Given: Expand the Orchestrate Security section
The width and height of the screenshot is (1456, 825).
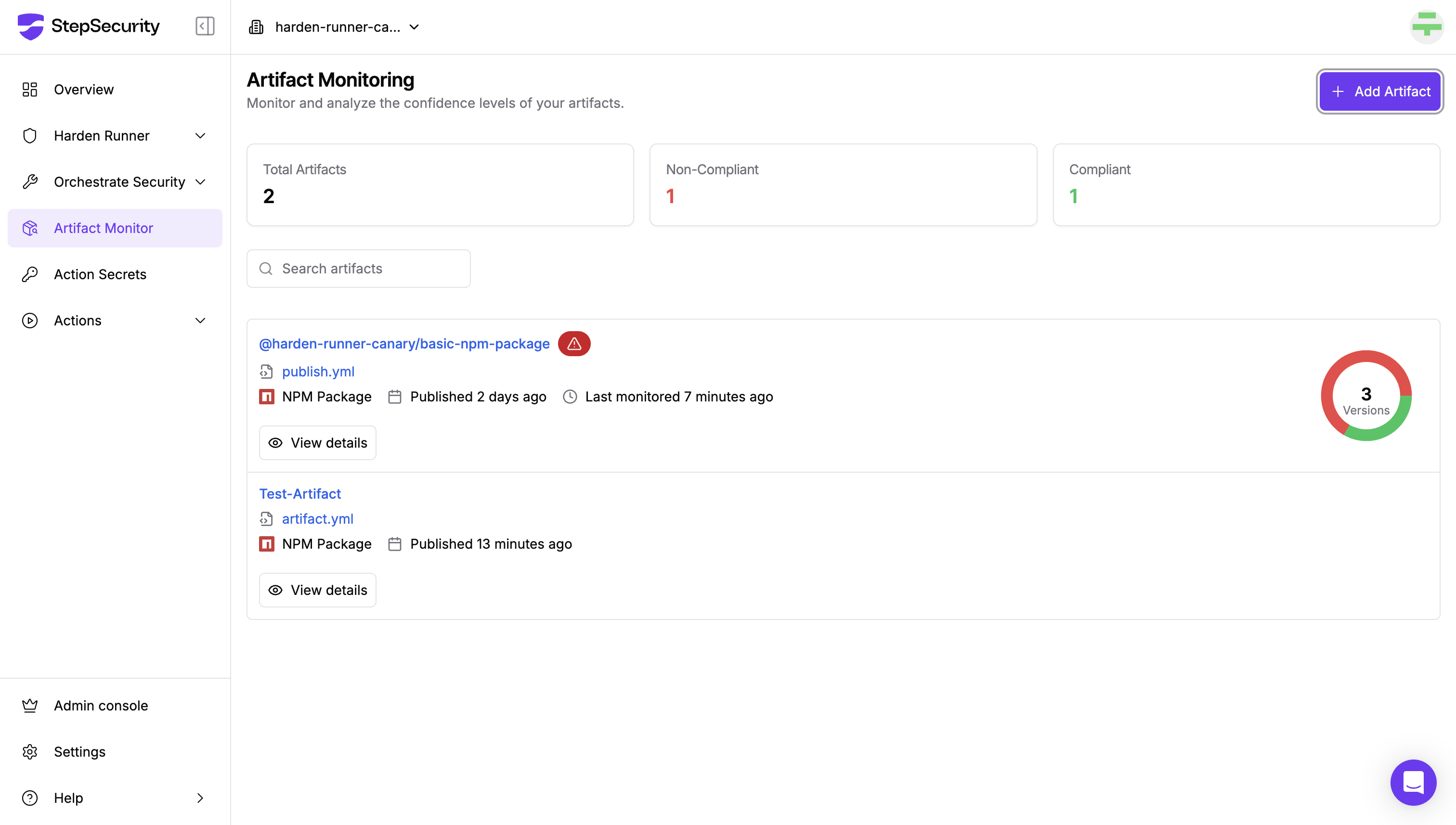Looking at the screenshot, I should pos(199,182).
